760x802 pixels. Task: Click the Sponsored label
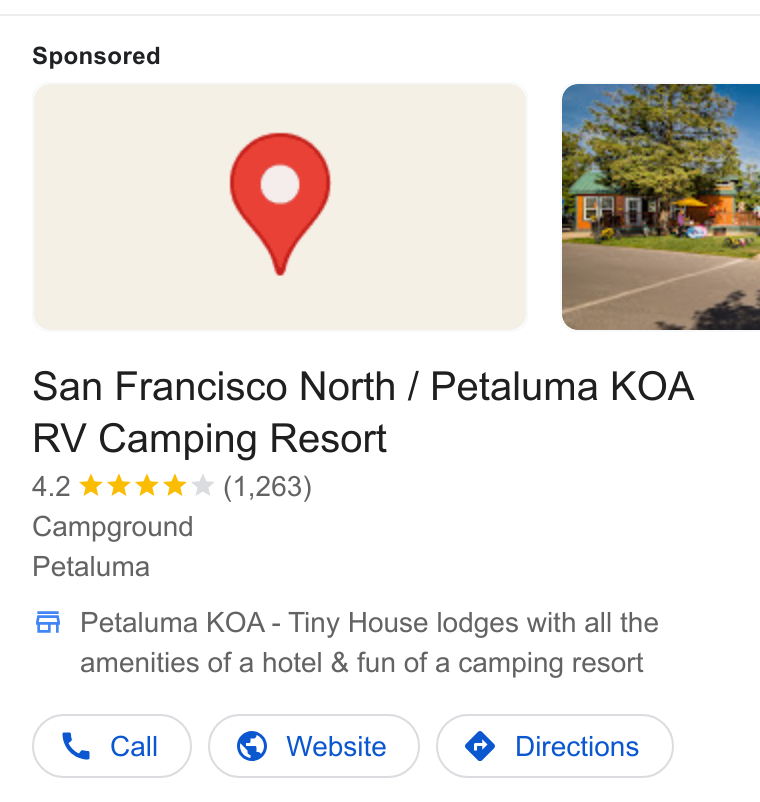click(x=96, y=56)
